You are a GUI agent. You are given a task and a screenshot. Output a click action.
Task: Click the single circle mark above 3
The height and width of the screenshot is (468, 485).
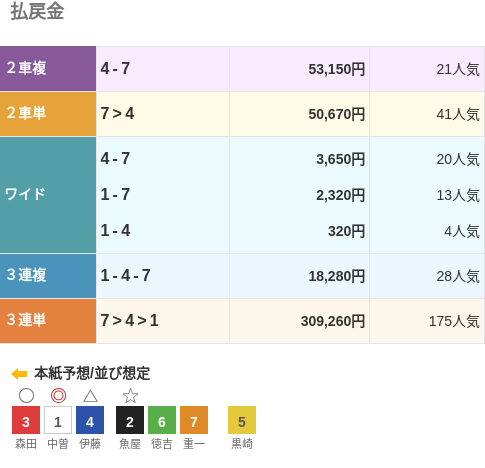pos(26,396)
